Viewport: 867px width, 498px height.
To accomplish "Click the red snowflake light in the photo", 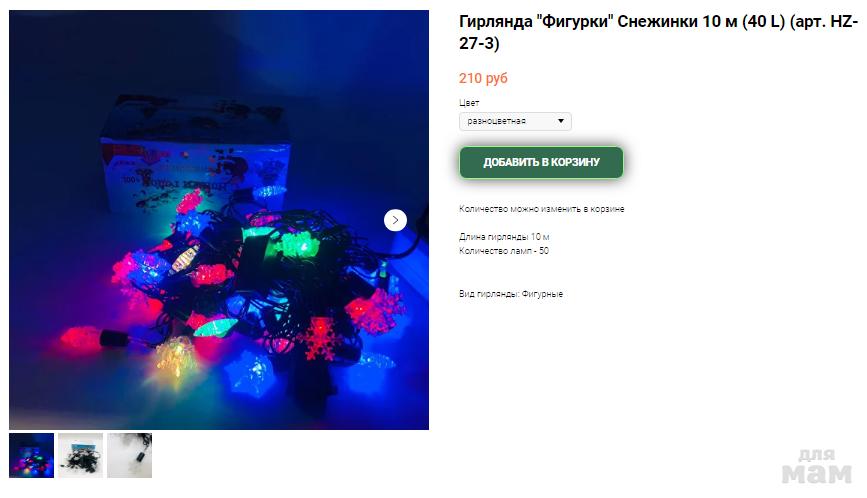I will [x=320, y=338].
